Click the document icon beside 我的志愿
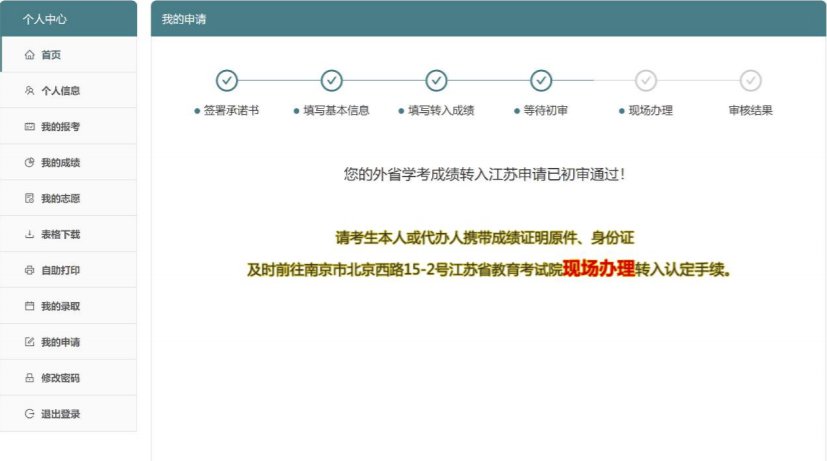 [x=30, y=198]
